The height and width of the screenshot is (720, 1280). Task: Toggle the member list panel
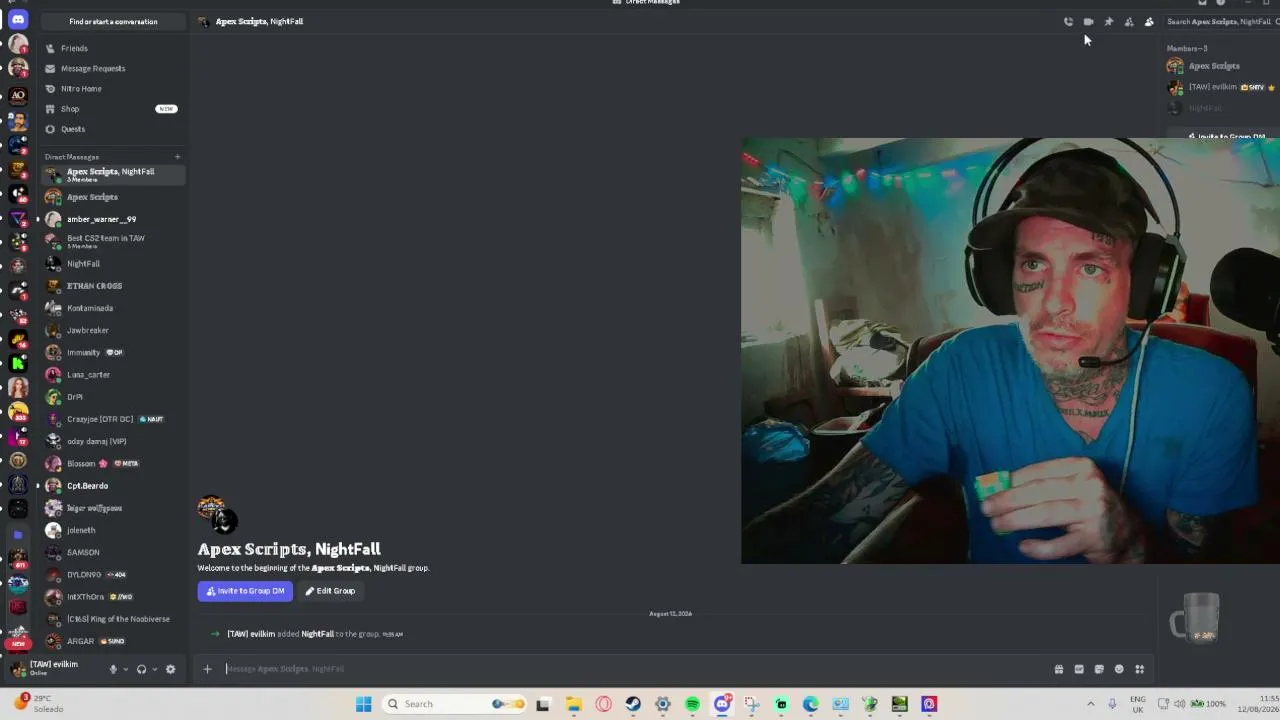(1149, 21)
